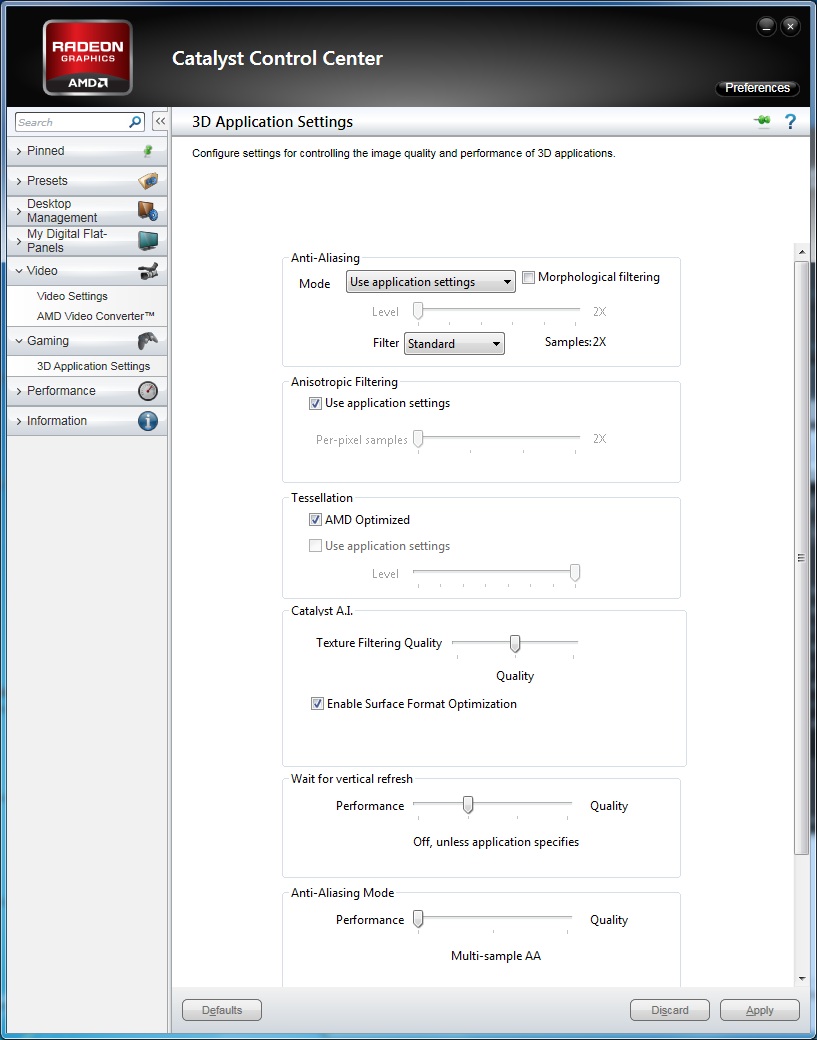Click the Apply button

tap(760, 1010)
